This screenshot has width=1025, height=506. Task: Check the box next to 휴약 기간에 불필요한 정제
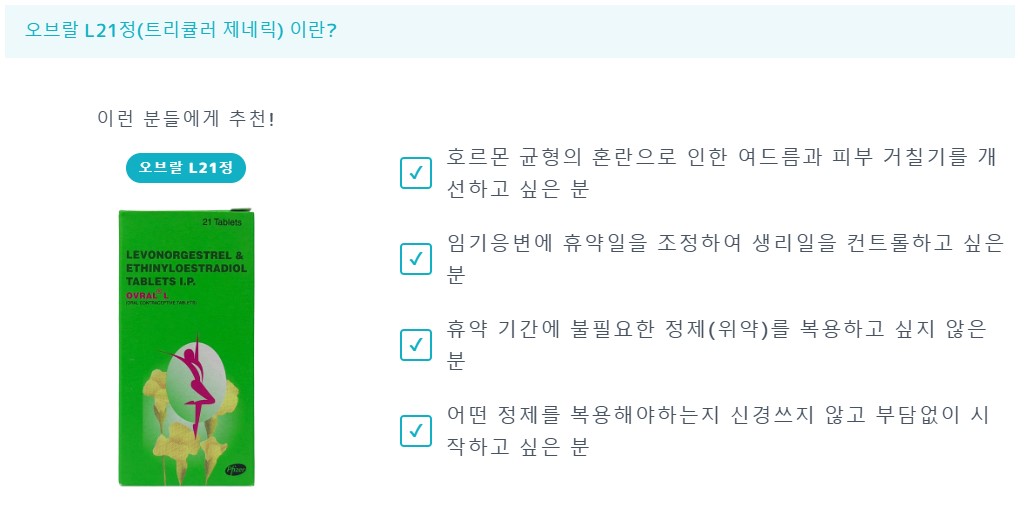coord(415,344)
